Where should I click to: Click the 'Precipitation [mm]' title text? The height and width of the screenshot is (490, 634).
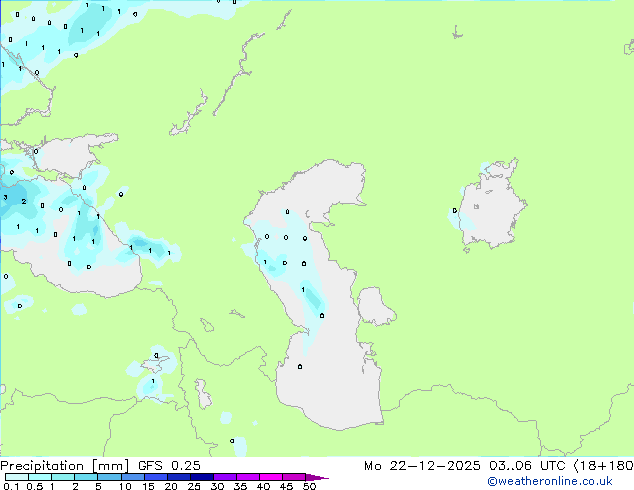(x=64, y=466)
